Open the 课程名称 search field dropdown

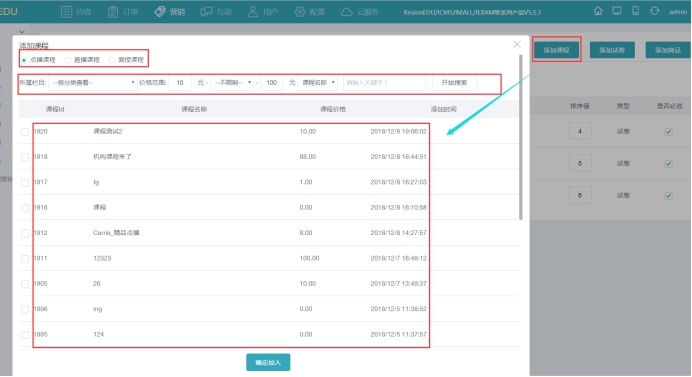(318, 83)
